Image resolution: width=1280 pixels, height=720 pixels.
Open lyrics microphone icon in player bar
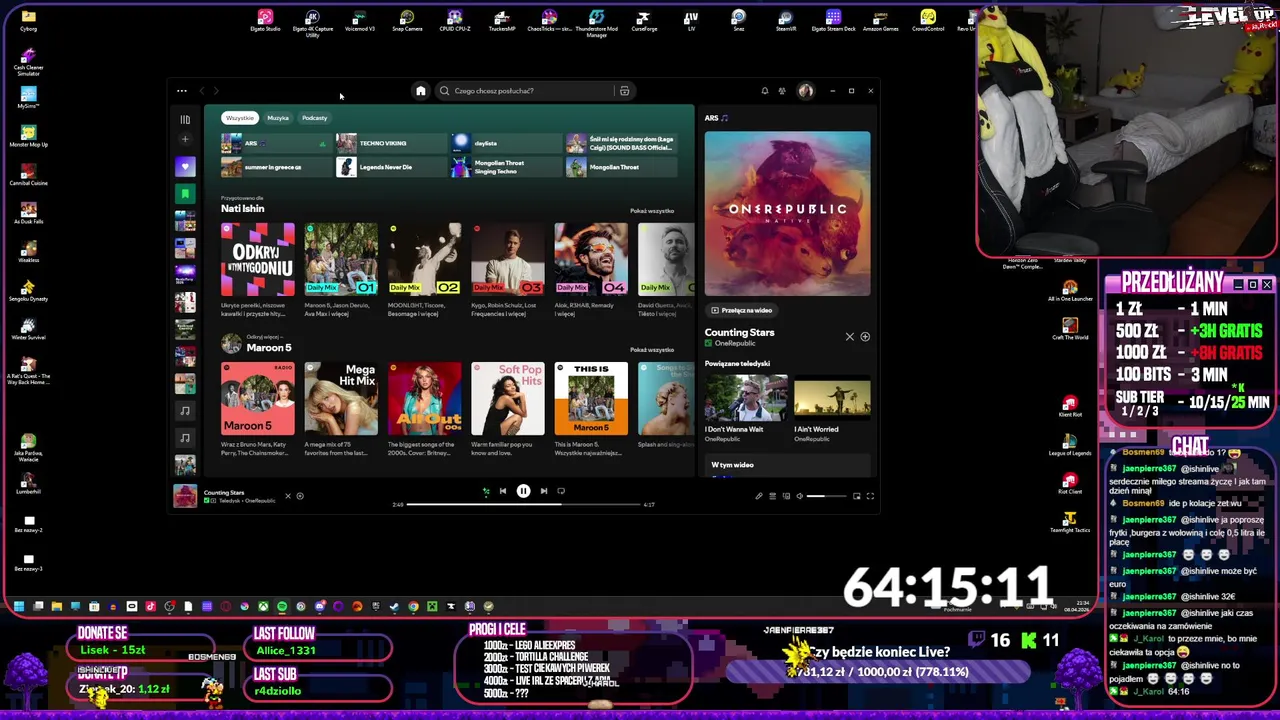[759, 496]
